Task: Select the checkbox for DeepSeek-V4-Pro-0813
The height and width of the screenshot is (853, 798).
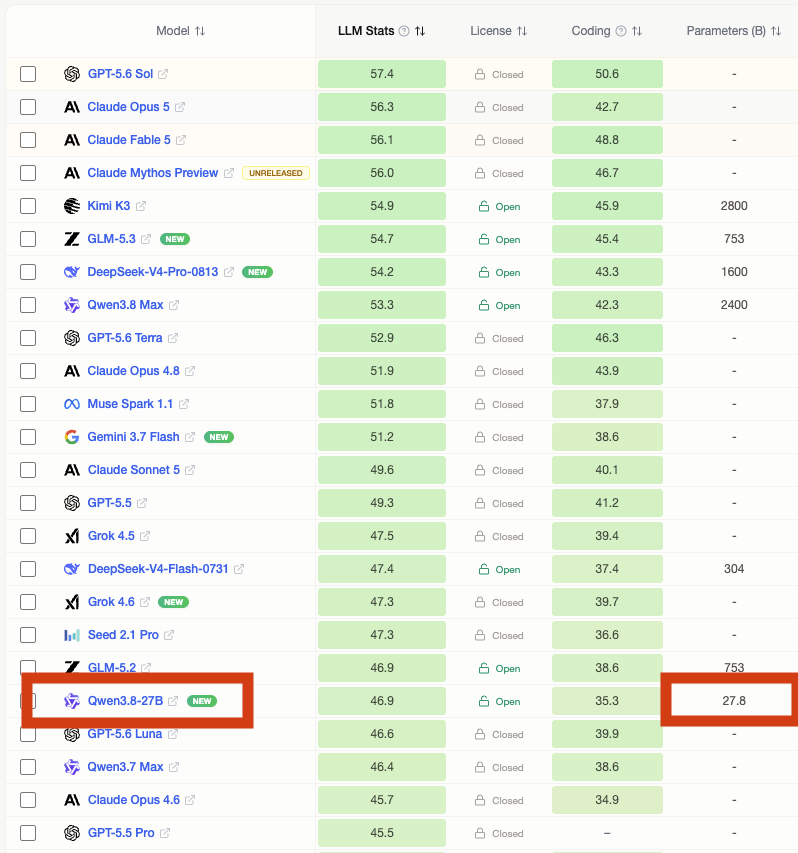Action: tap(28, 272)
